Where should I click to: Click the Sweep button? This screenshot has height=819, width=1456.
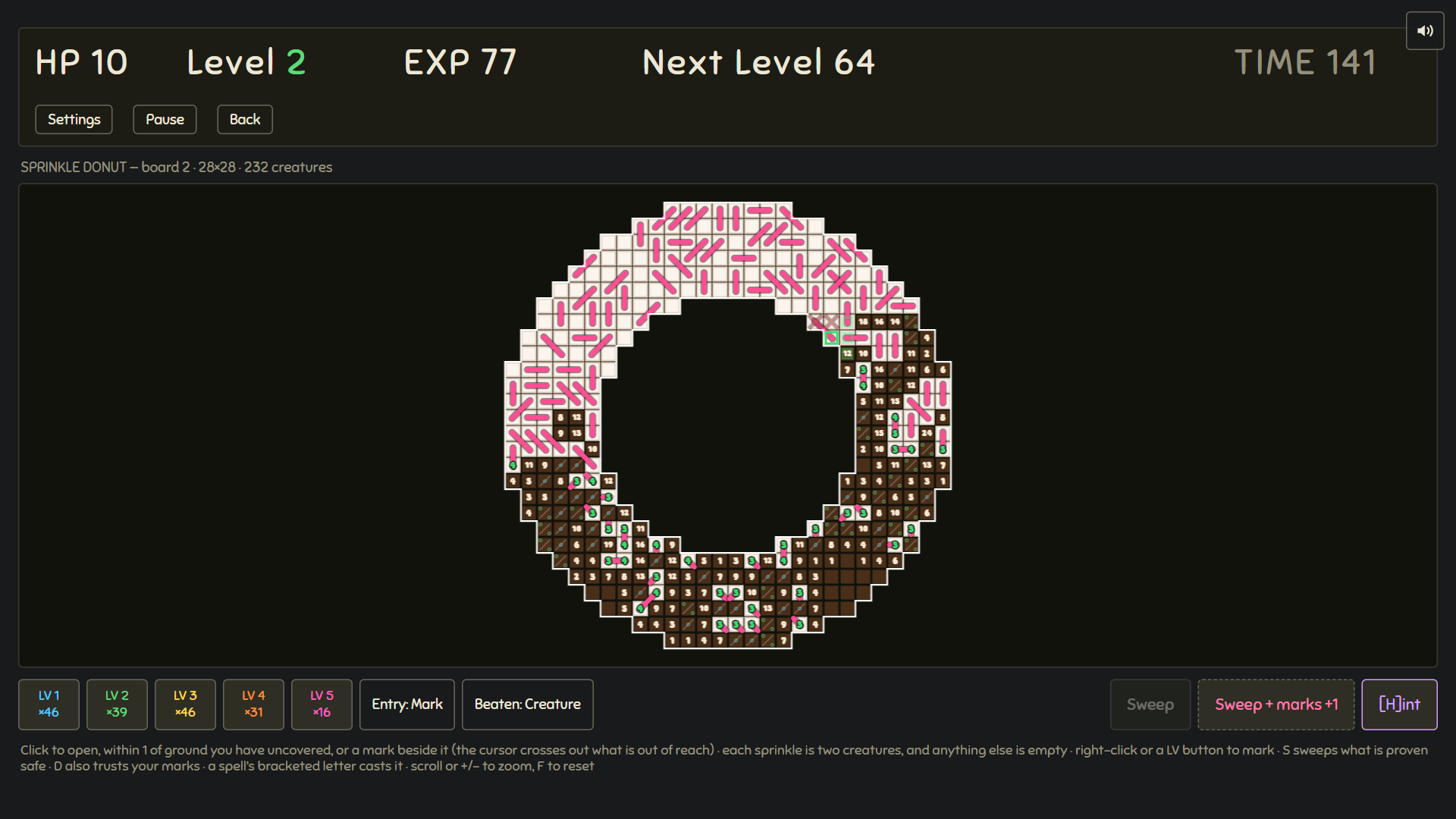(x=1150, y=704)
